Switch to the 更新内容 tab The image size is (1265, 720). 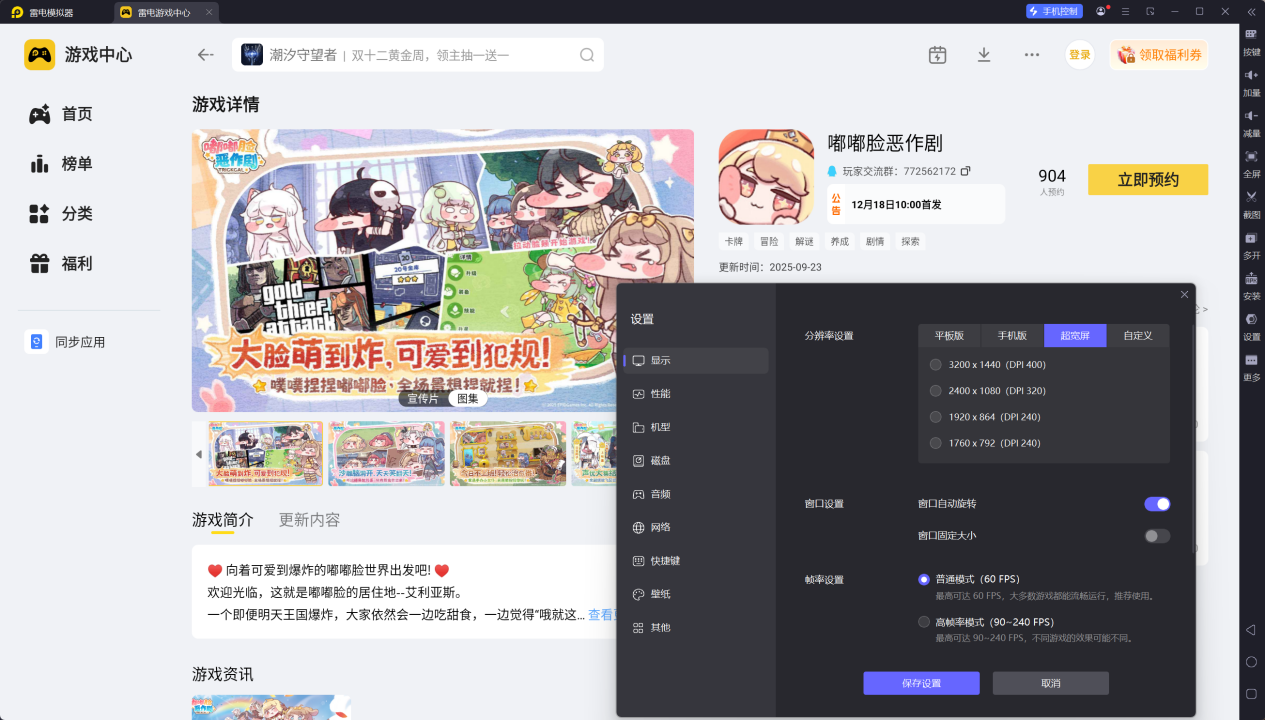tap(309, 520)
